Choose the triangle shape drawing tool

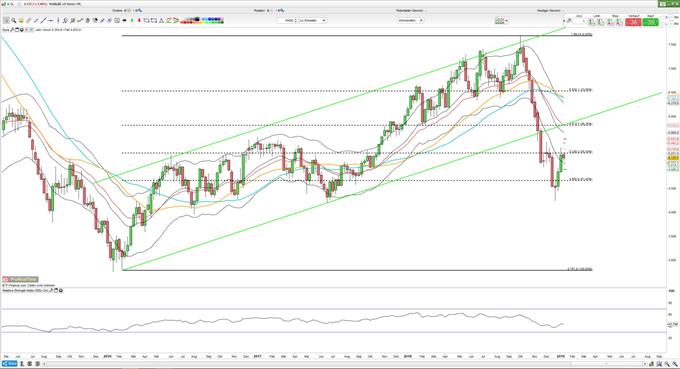(x=161, y=20)
